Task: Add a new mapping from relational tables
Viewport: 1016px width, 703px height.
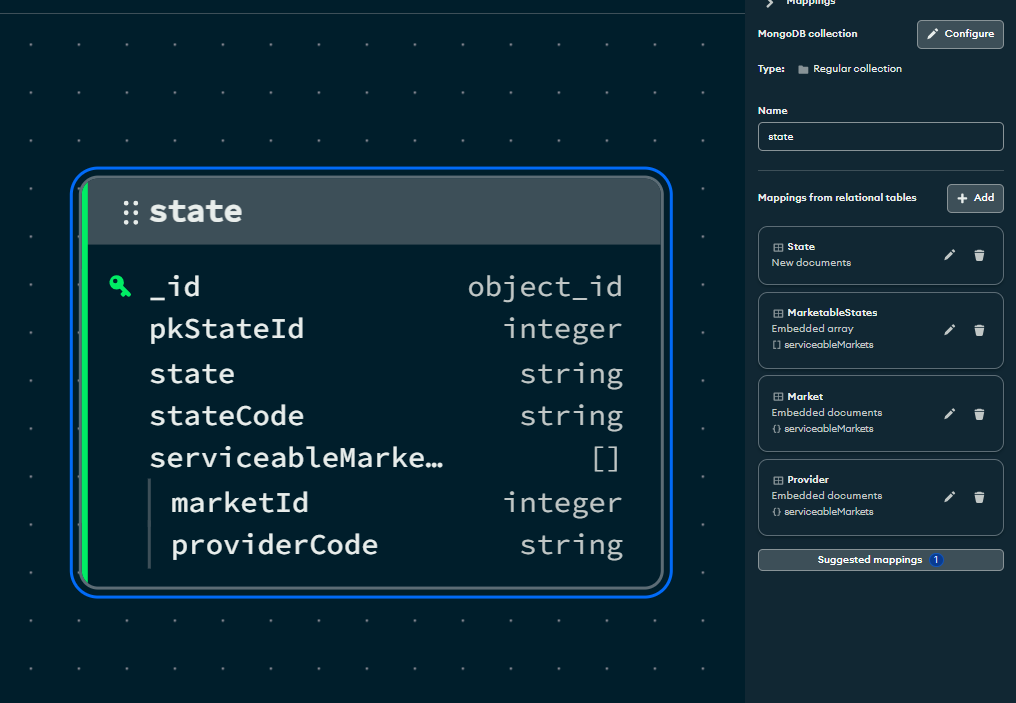Action: coord(975,198)
